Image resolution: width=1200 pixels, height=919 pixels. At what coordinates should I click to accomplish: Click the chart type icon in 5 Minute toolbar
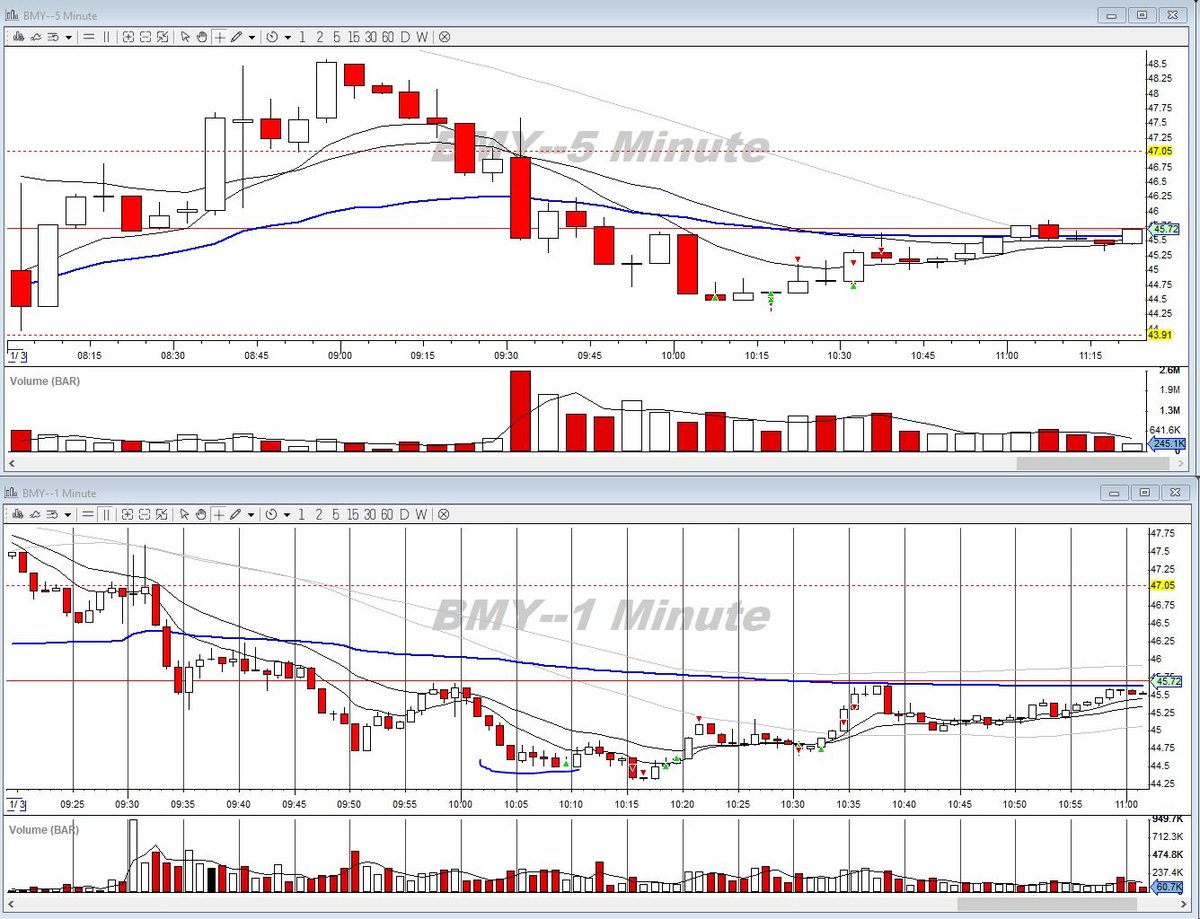point(17,36)
